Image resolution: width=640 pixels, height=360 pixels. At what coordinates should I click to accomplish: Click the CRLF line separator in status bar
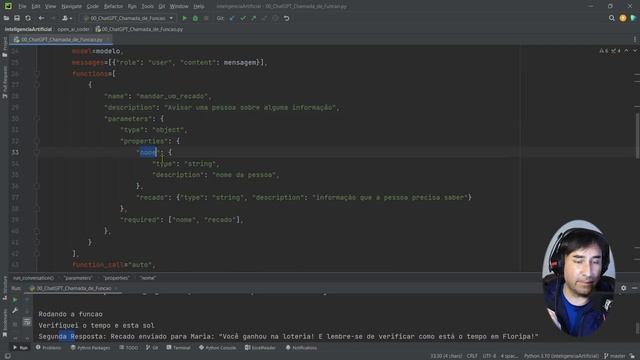472,356
